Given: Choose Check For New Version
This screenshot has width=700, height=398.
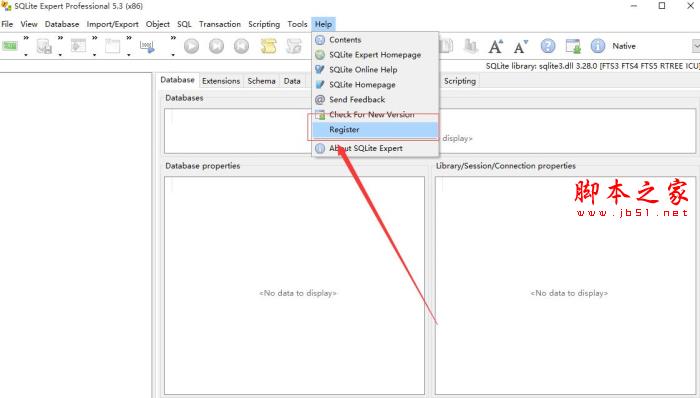Looking at the screenshot, I should pyautogui.click(x=375, y=115).
